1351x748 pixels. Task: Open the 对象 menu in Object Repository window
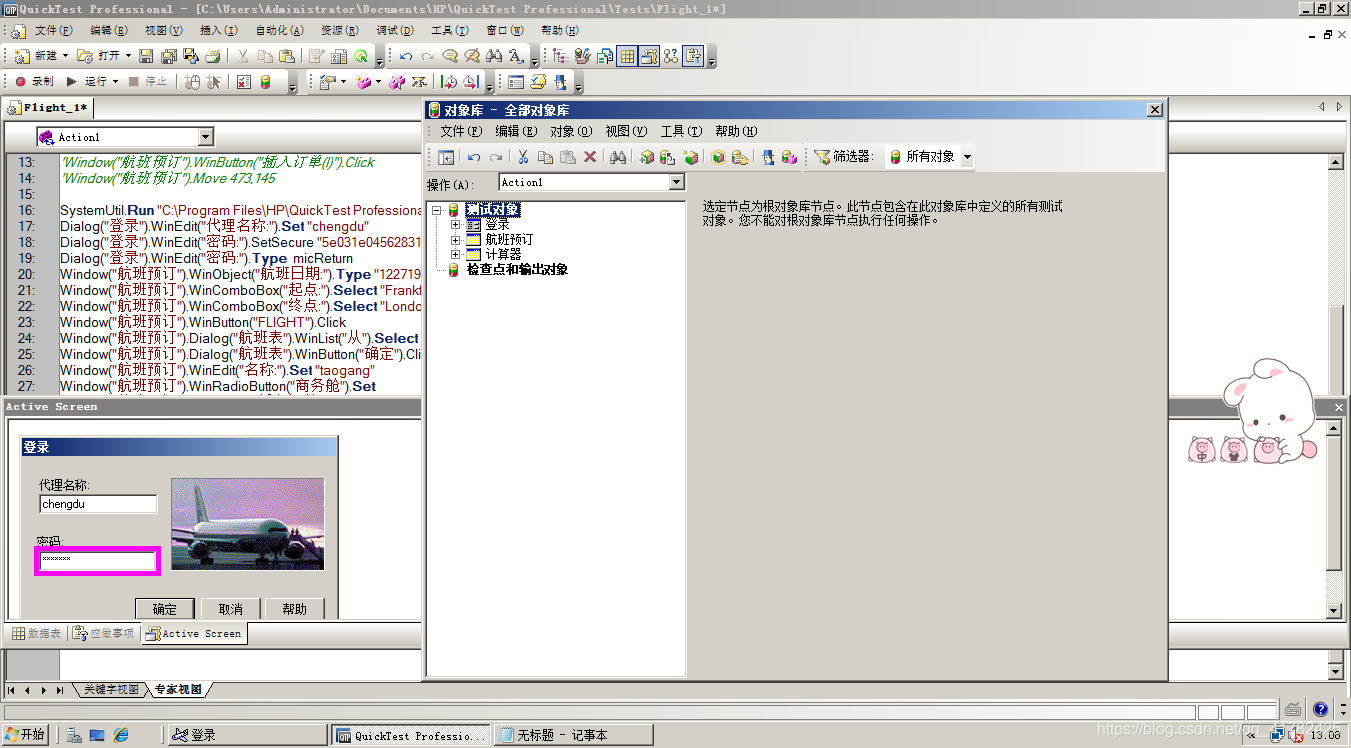571,131
